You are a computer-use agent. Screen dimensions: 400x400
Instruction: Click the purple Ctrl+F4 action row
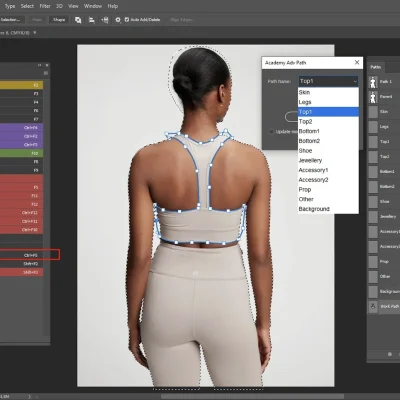click(21, 128)
